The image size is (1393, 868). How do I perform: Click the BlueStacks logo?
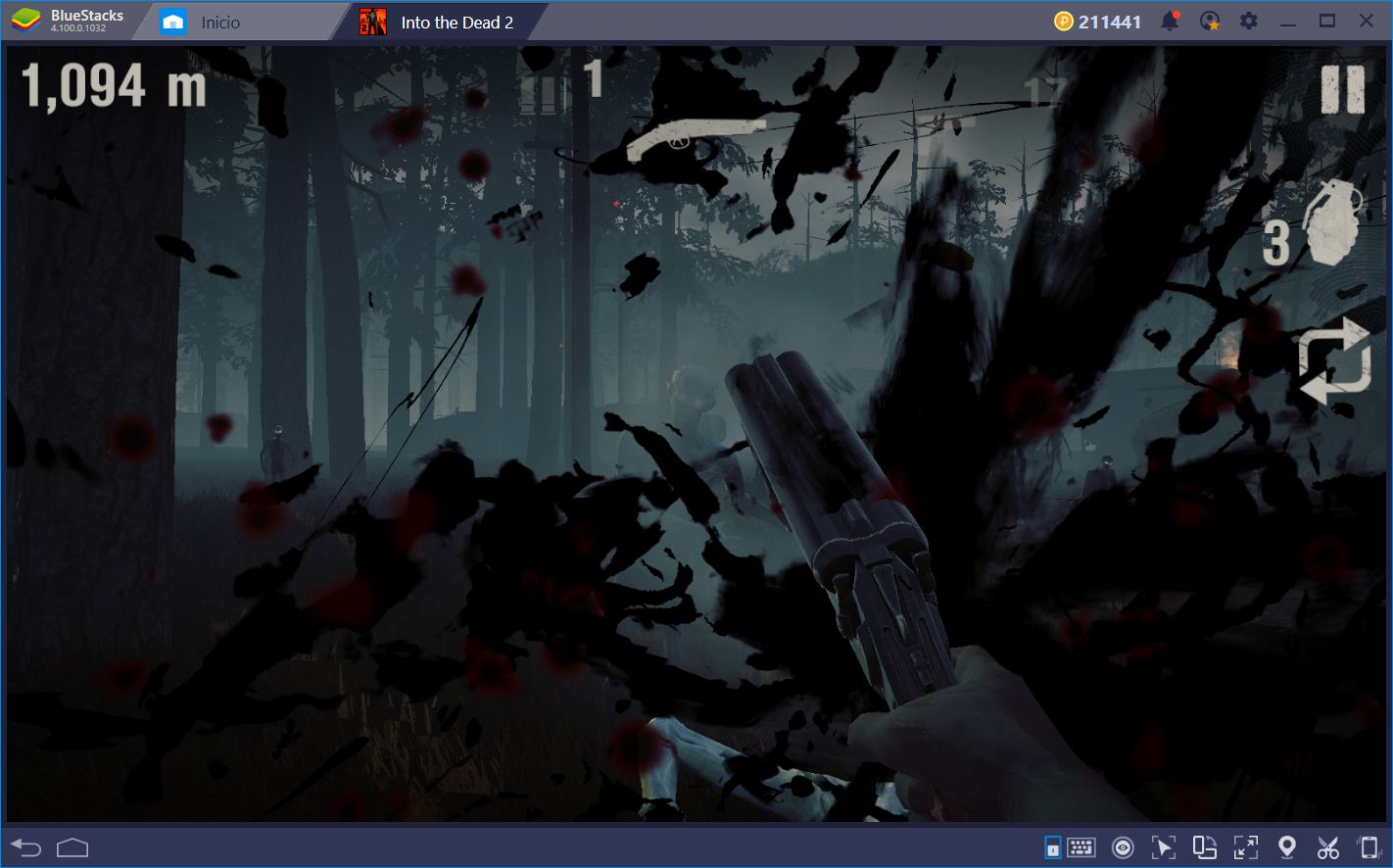click(26, 21)
